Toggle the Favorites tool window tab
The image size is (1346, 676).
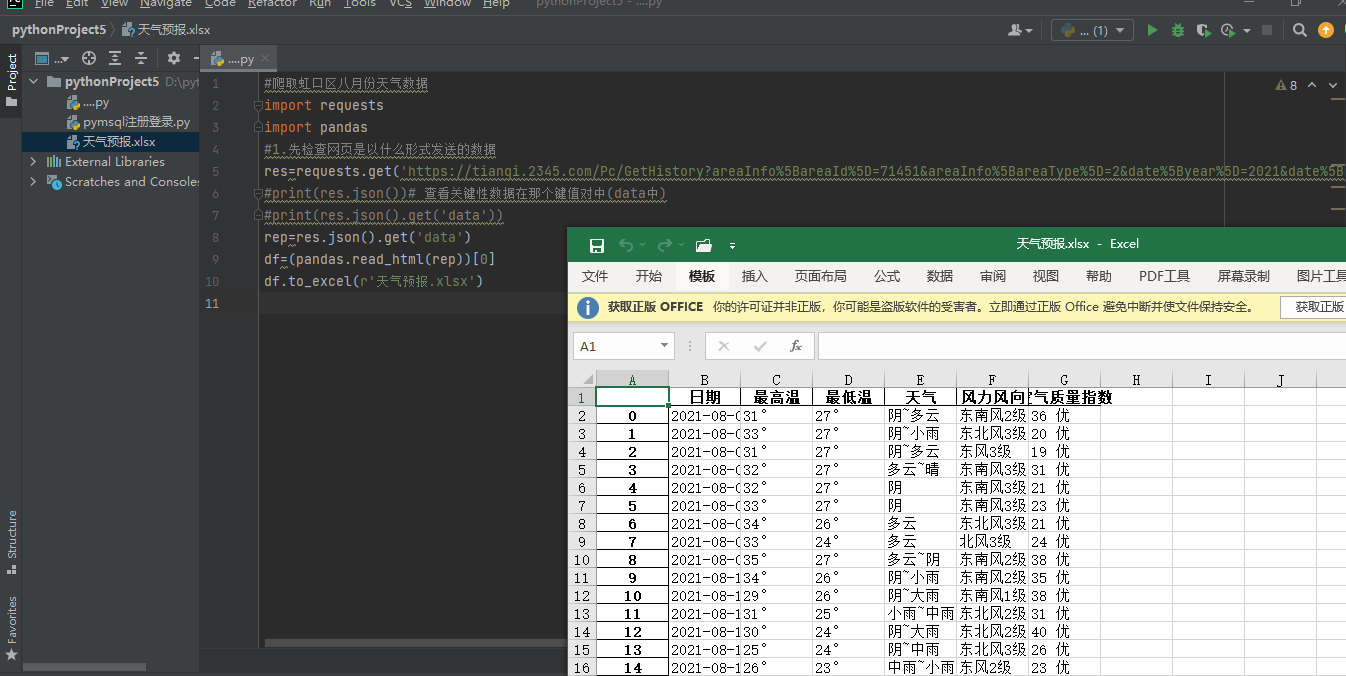[12, 626]
